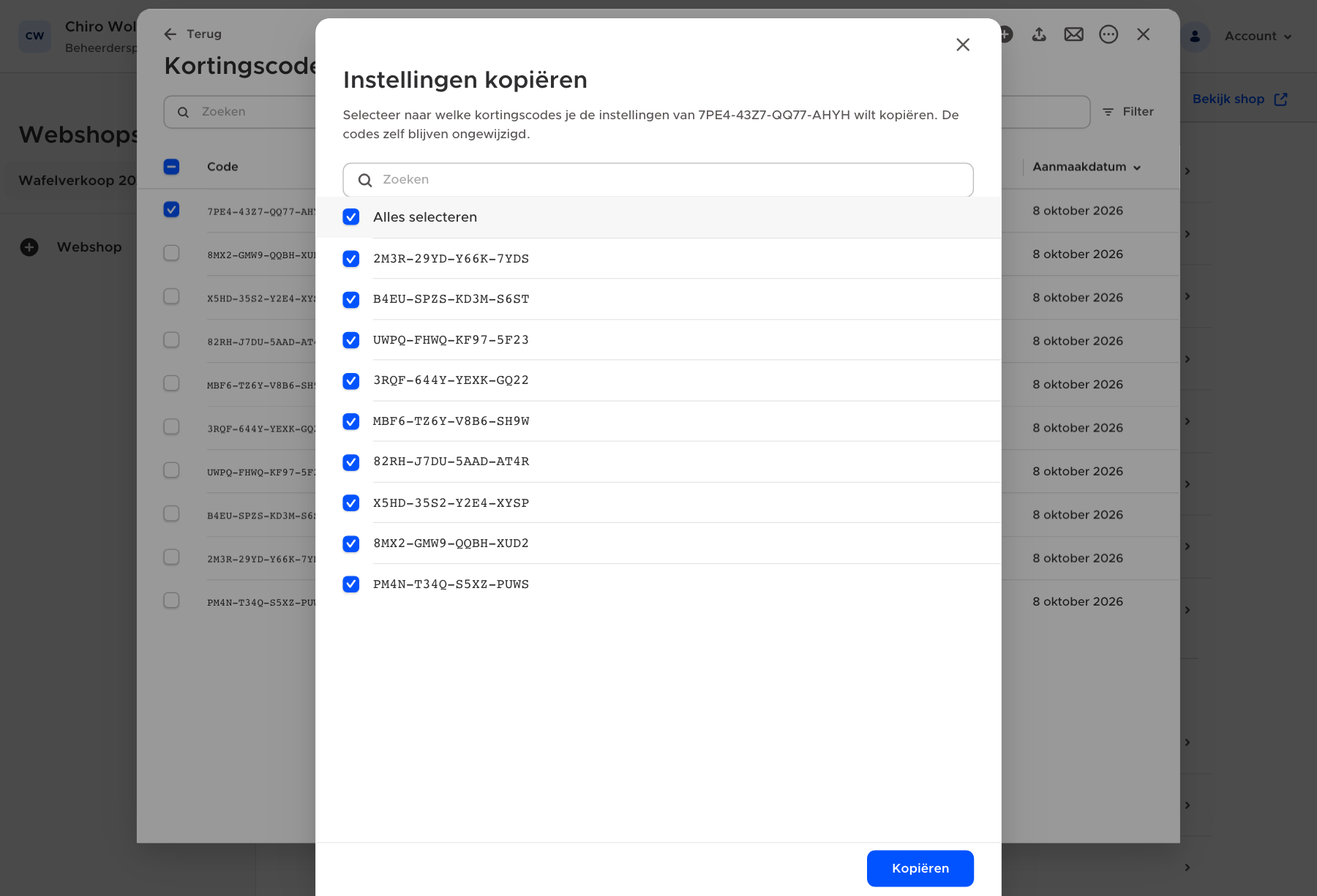Uncheck code B4EU-SPZS-KD3M-S6ST in dialog
This screenshot has height=896, width=1317.
pos(351,300)
